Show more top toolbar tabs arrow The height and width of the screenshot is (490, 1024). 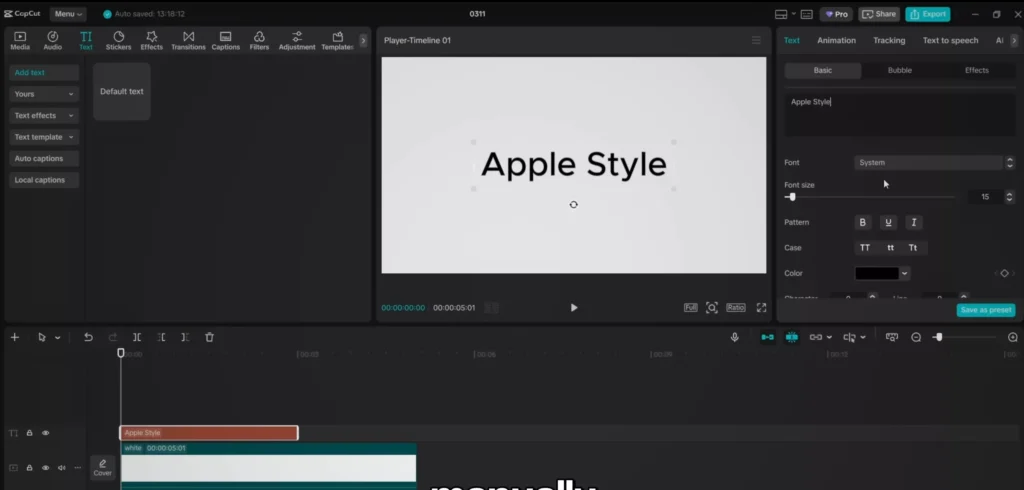coord(363,41)
